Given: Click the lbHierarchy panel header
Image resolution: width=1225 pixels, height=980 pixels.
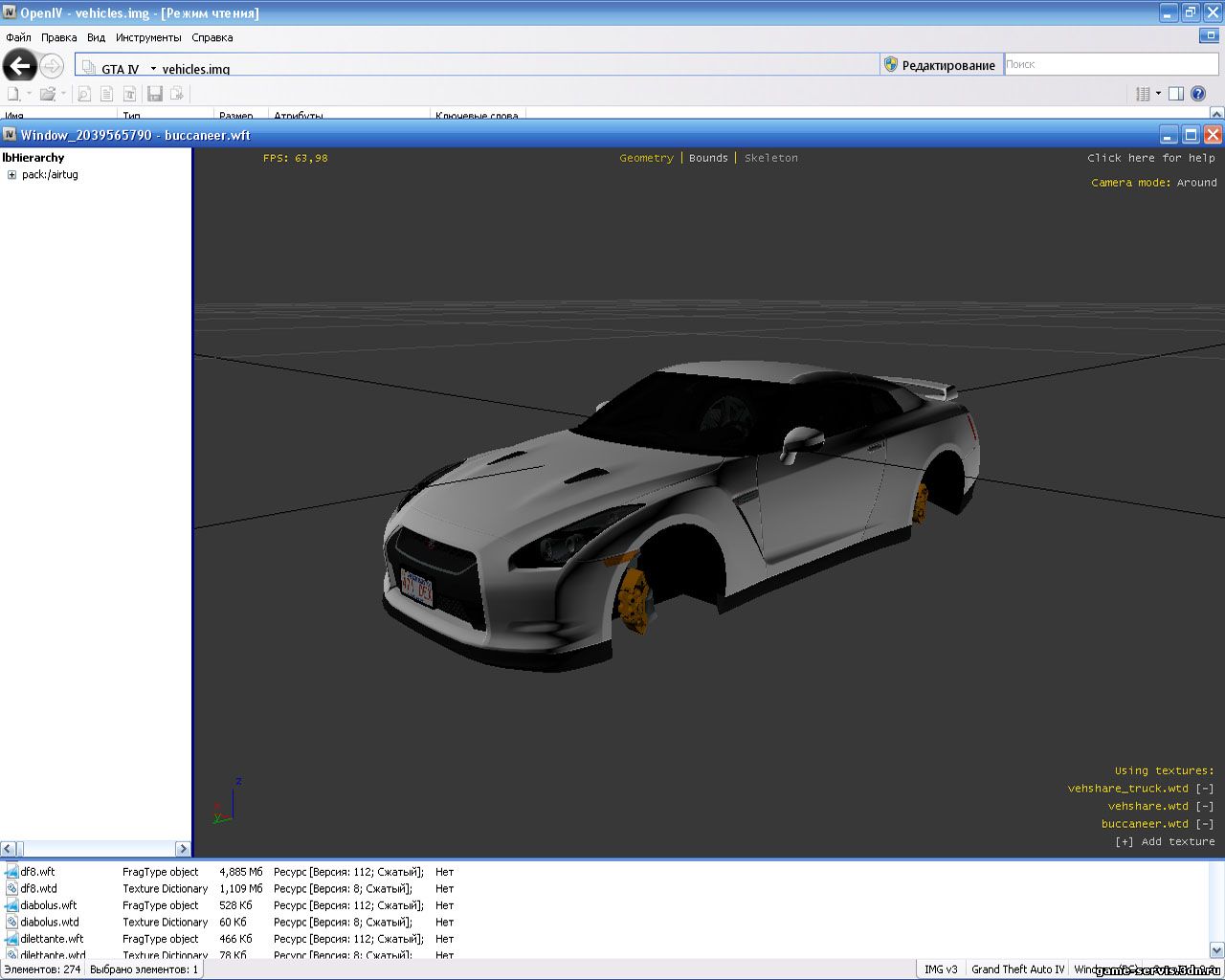Looking at the screenshot, I should pos(33,158).
